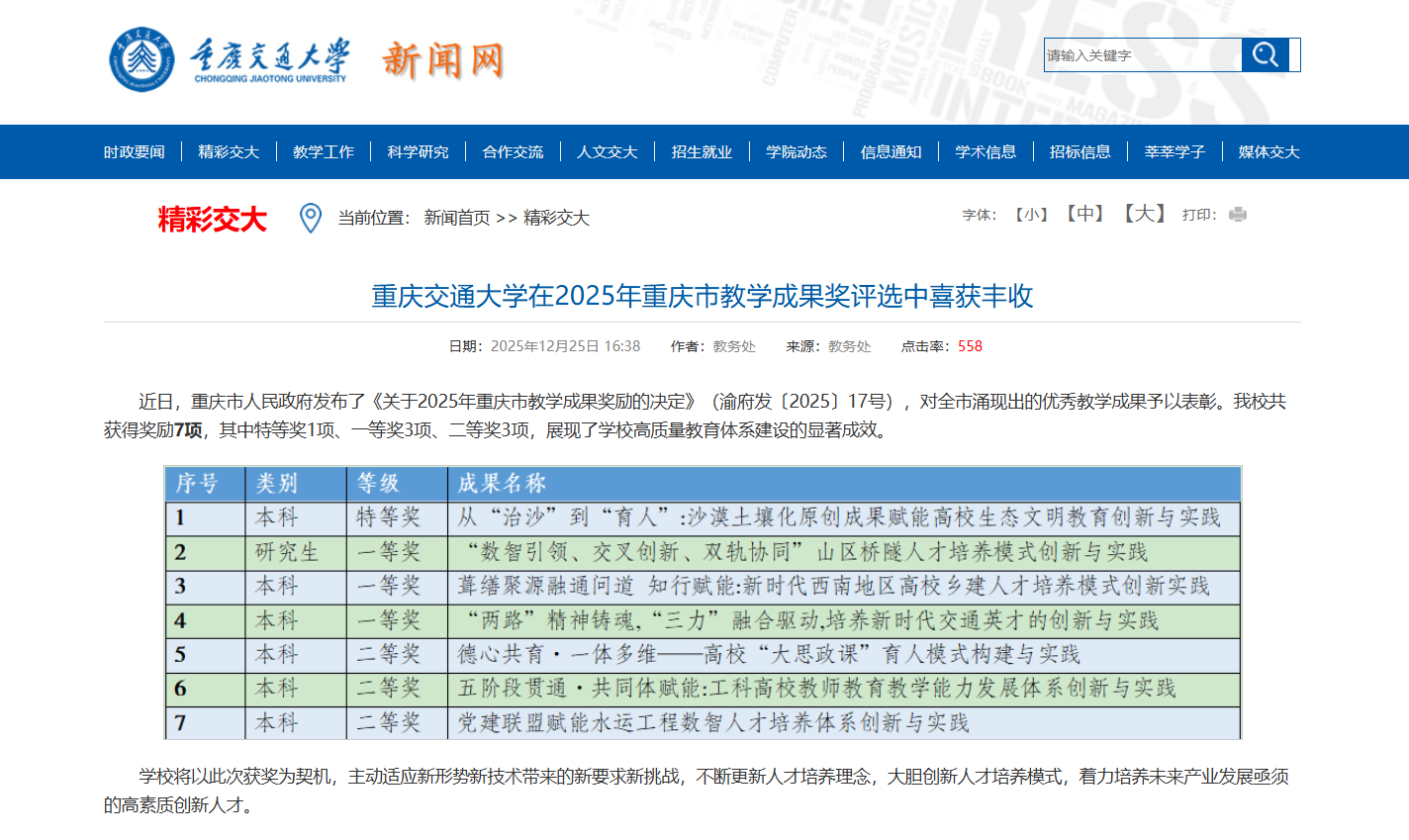Set font size to small 【小】

point(1031,215)
